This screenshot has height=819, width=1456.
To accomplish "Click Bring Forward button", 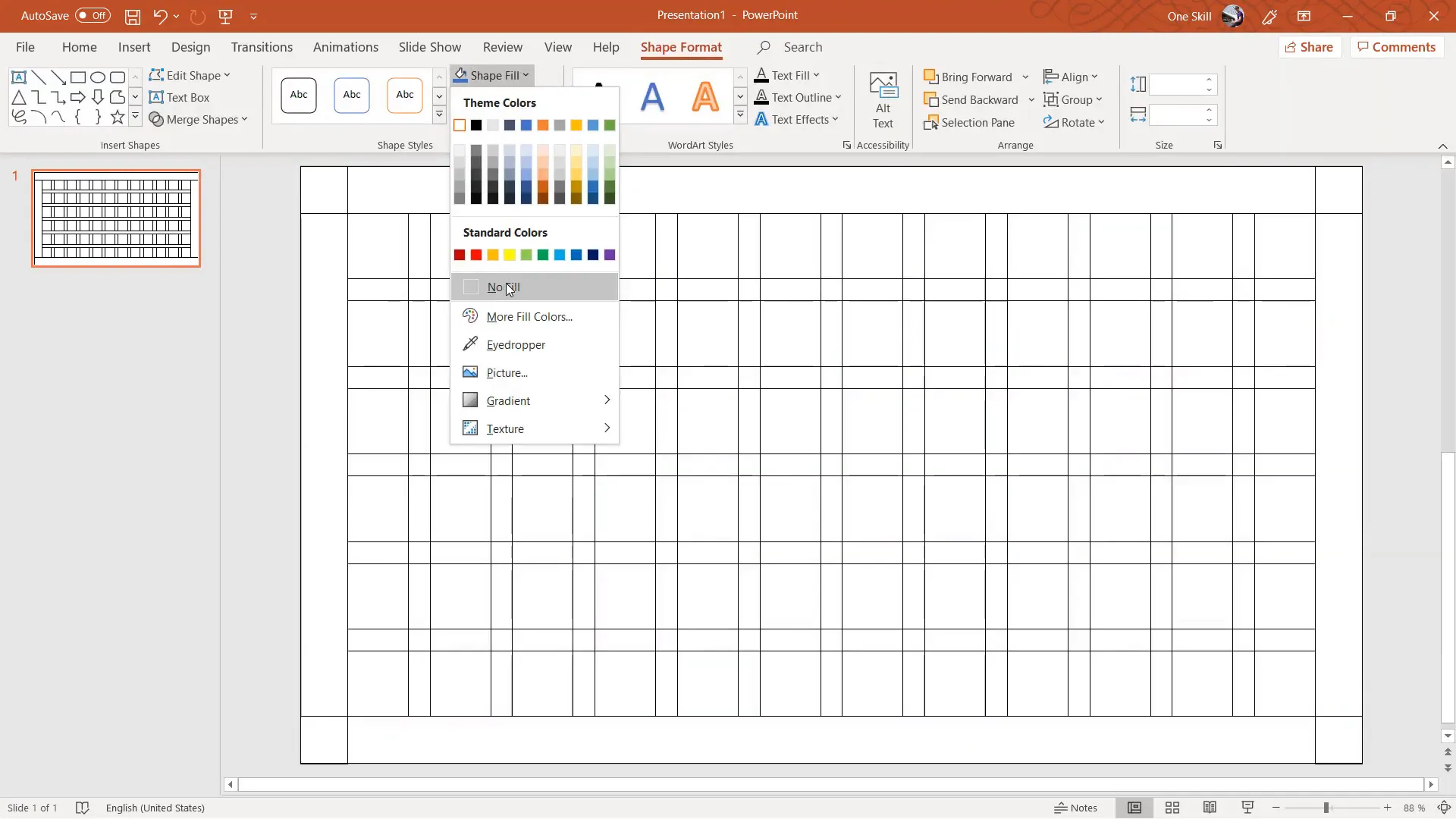I will click(968, 77).
